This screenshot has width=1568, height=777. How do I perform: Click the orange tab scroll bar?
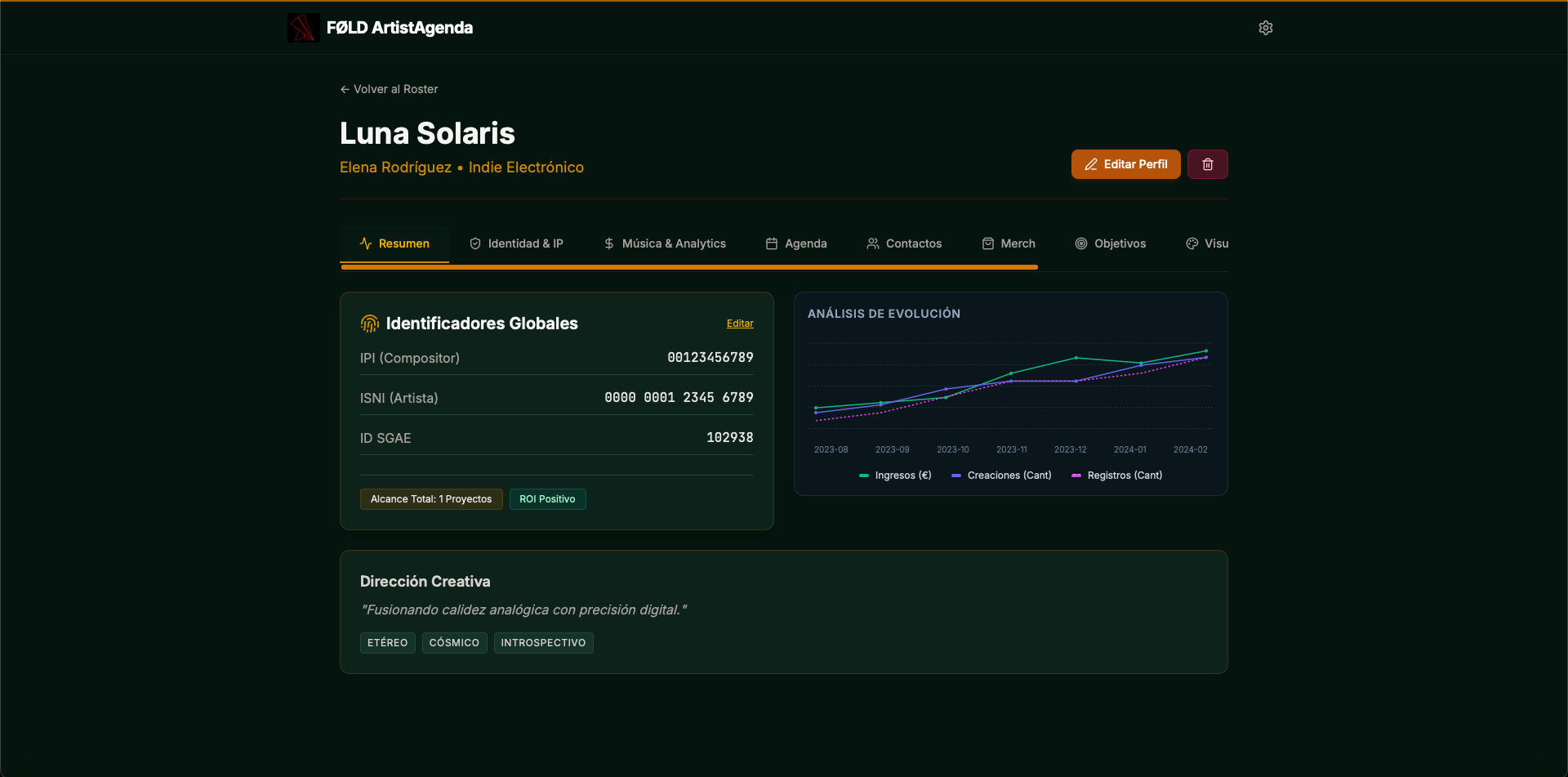coord(689,267)
